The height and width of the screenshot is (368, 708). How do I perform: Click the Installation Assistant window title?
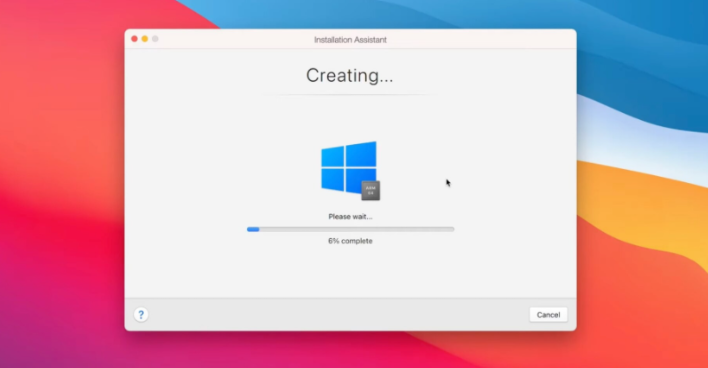[x=350, y=40]
